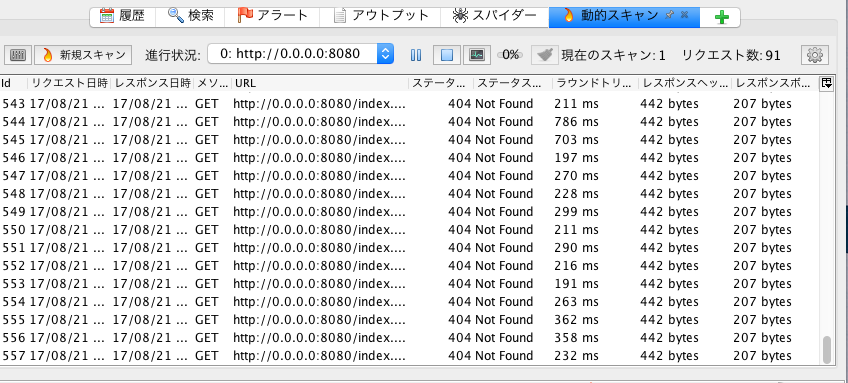The image size is (848, 383).
Task: Click the 0% scan progress bar
Action: pos(510,55)
